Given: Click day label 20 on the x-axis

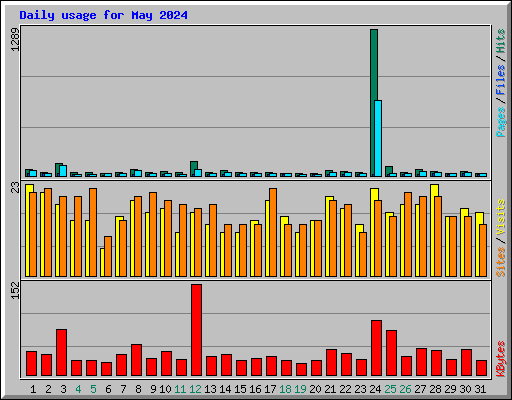Looking at the screenshot, I should pyautogui.click(x=315, y=389).
